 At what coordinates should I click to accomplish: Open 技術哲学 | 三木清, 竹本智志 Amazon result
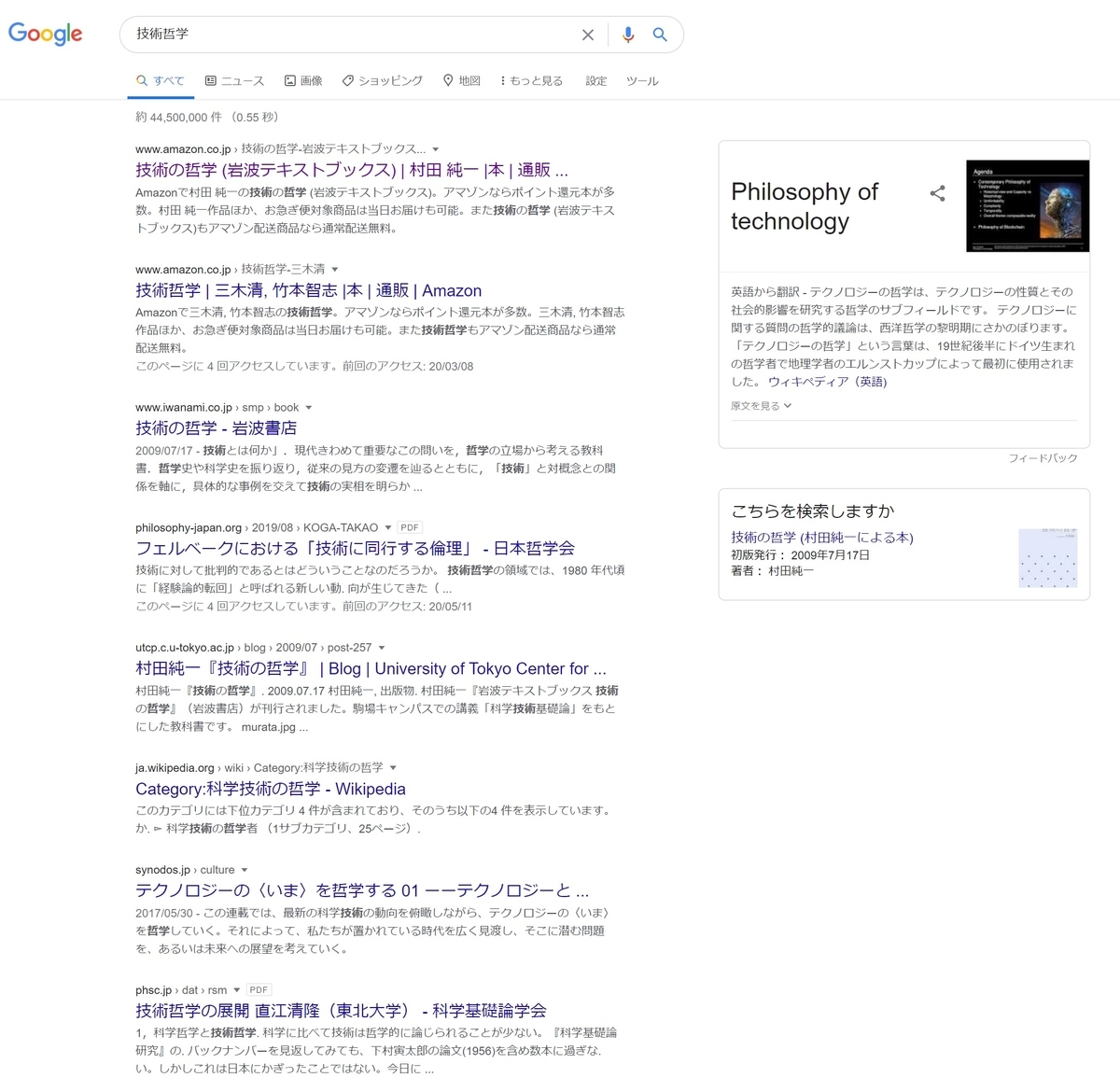coord(309,290)
